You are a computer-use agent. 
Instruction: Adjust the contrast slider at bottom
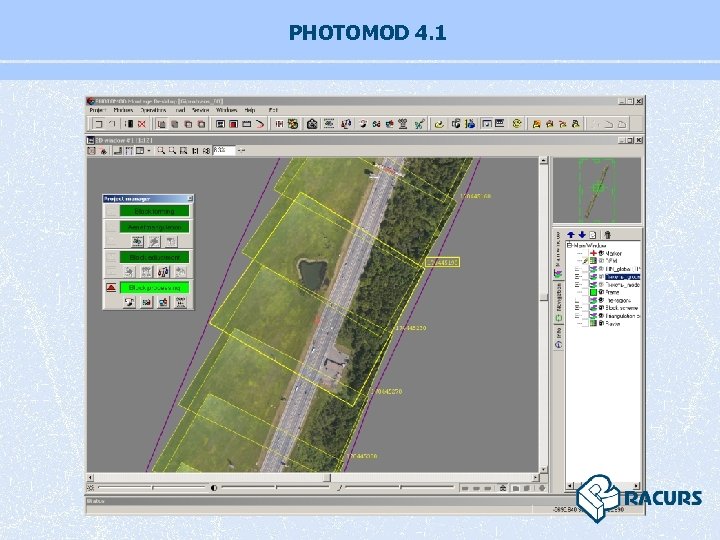tap(276, 488)
